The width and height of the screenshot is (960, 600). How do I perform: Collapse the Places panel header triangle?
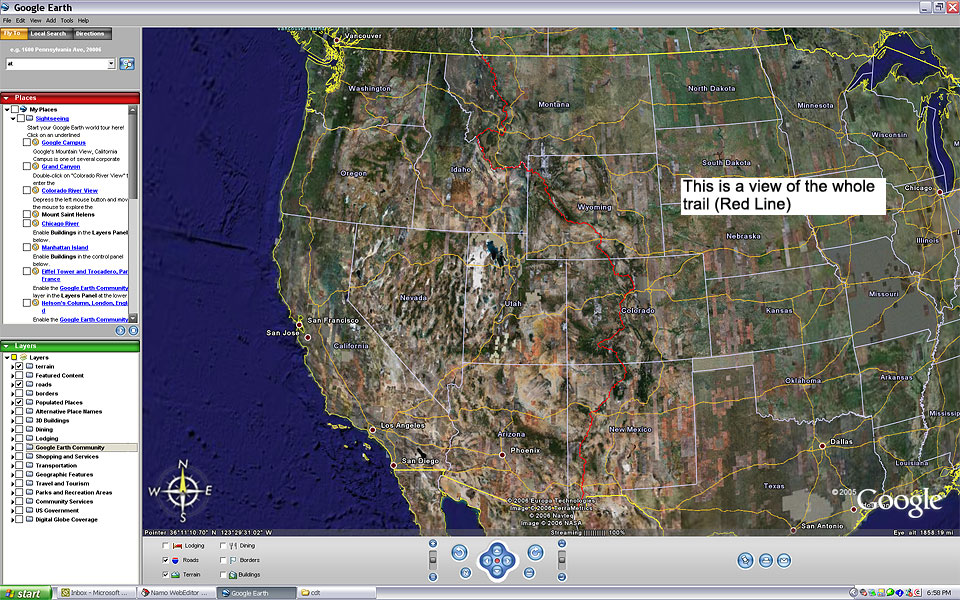click(6, 98)
